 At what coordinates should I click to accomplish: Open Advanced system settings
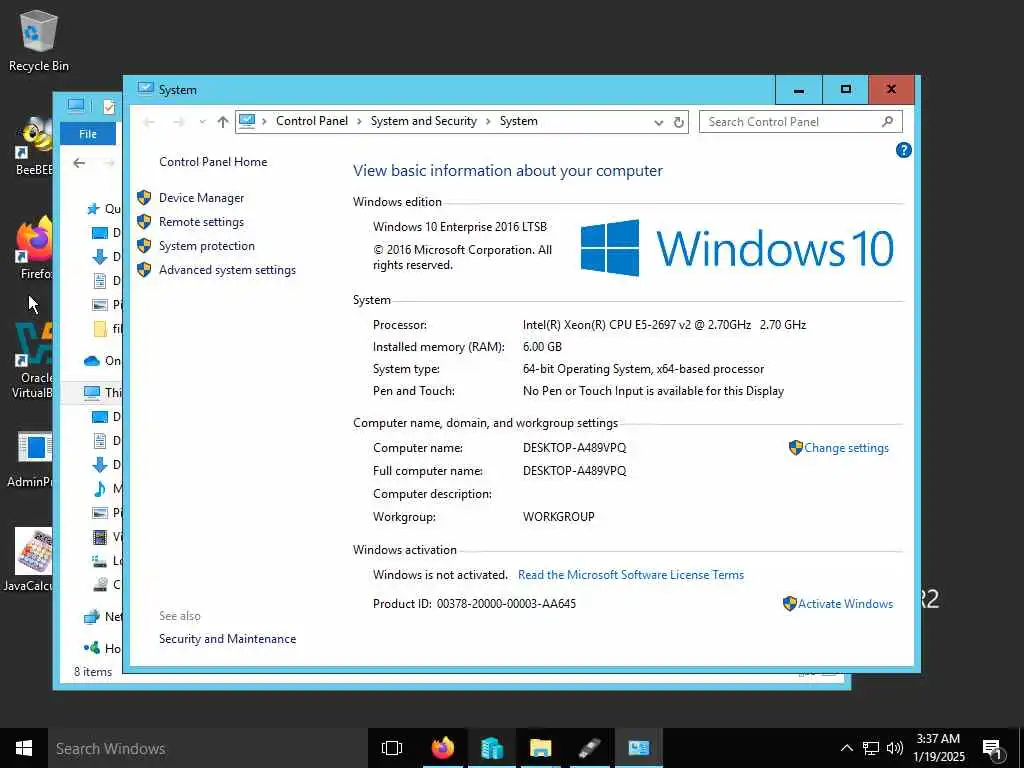pyautogui.click(x=227, y=270)
